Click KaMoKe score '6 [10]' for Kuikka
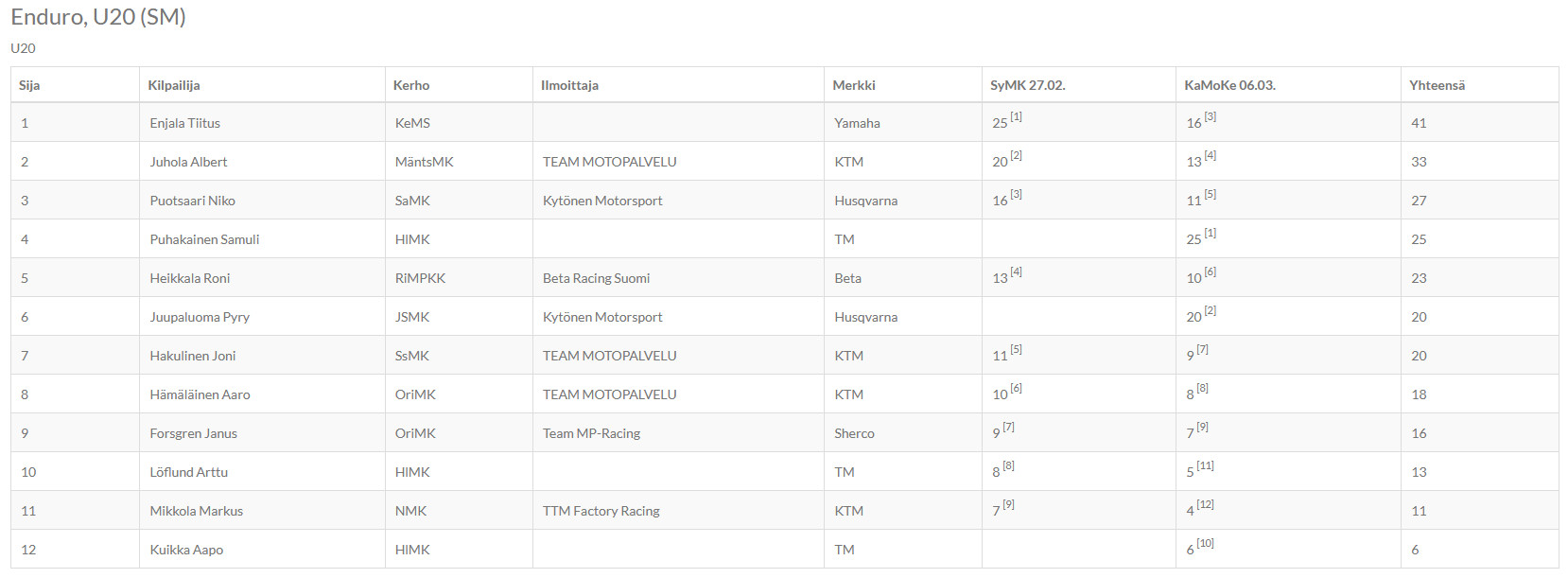1568x578 pixels. click(1200, 548)
